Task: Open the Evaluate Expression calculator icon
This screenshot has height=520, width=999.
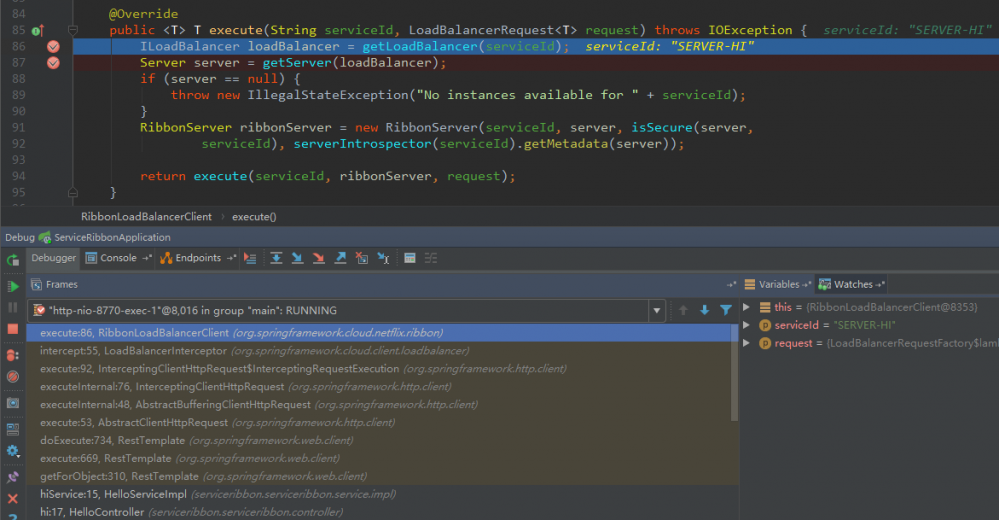Action: point(409,258)
